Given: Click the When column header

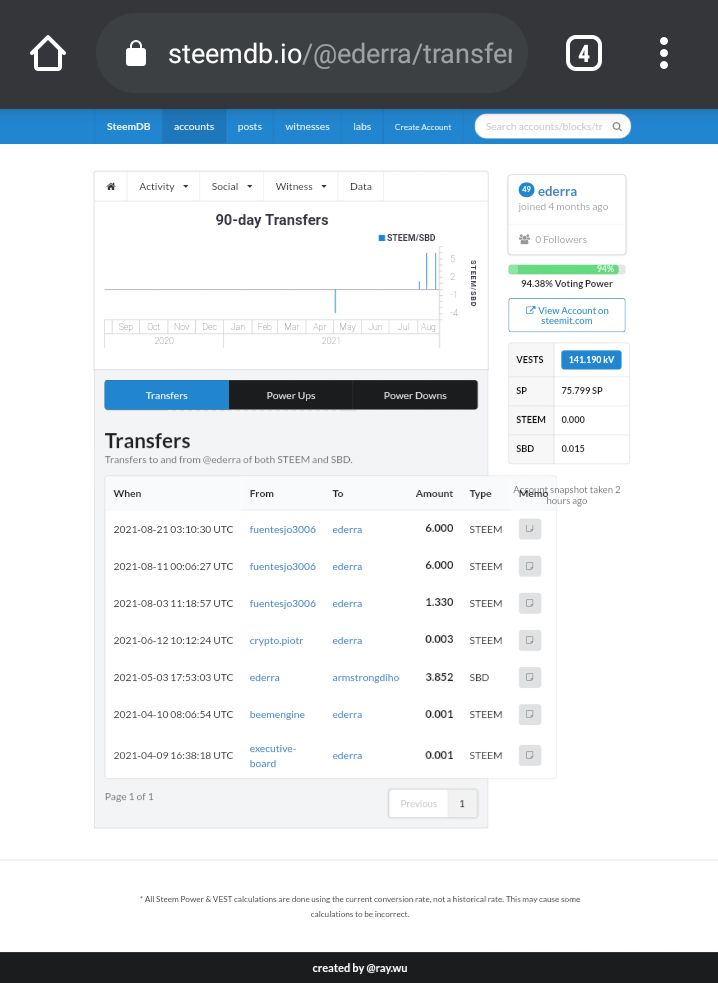Looking at the screenshot, I should 127,493.
